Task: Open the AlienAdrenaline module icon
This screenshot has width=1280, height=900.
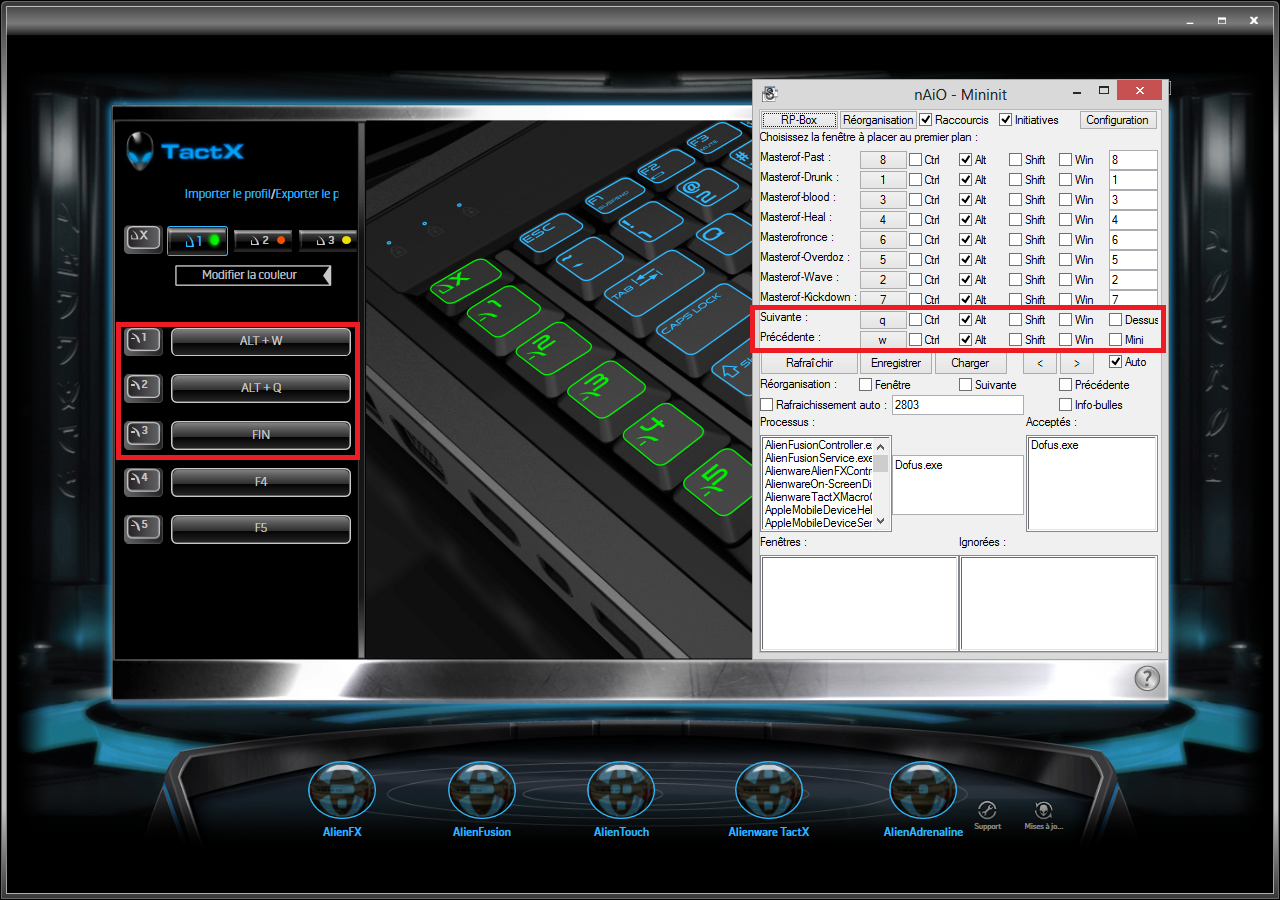Action: pyautogui.click(x=923, y=790)
